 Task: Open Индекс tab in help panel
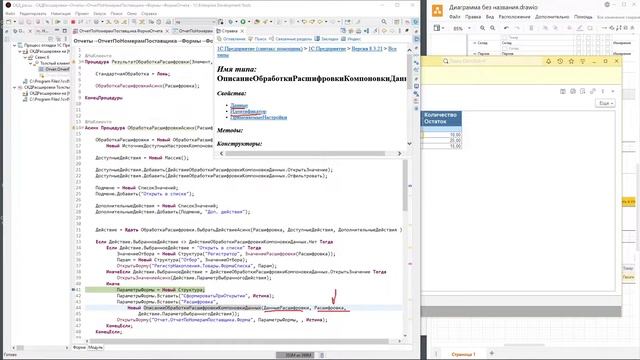[351, 39]
